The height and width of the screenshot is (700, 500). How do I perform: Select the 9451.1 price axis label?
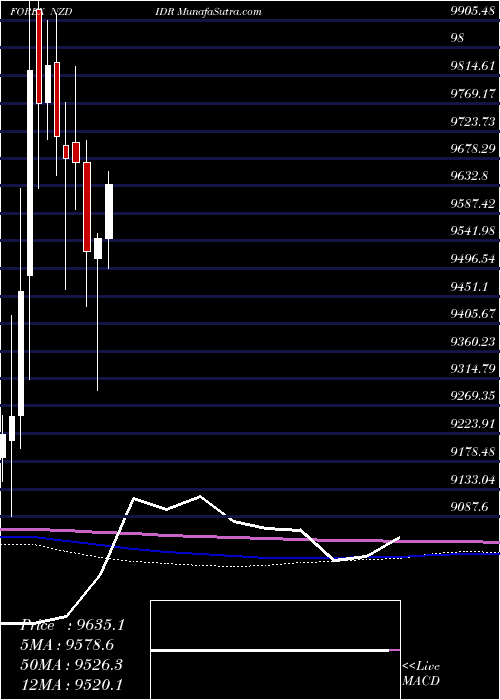(x=469, y=286)
